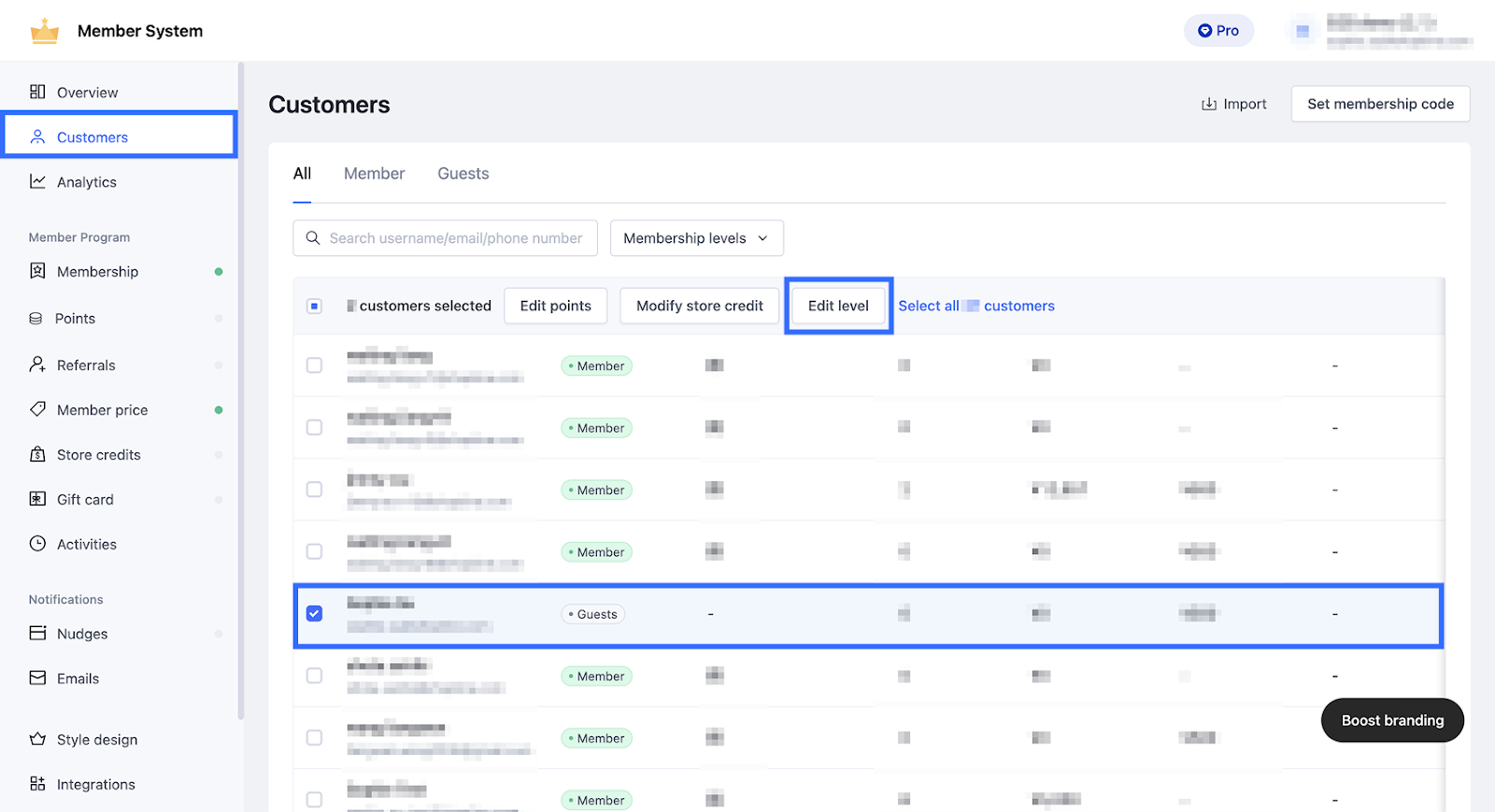Click the Member price tag icon
Image resolution: width=1495 pixels, height=812 pixels.
coord(37,409)
